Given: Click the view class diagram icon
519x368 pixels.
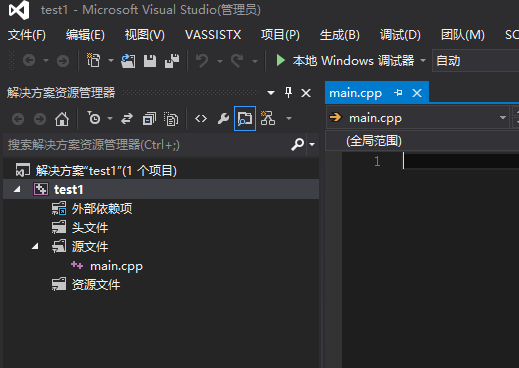Looking at the screenshot, I should (268, 118).
